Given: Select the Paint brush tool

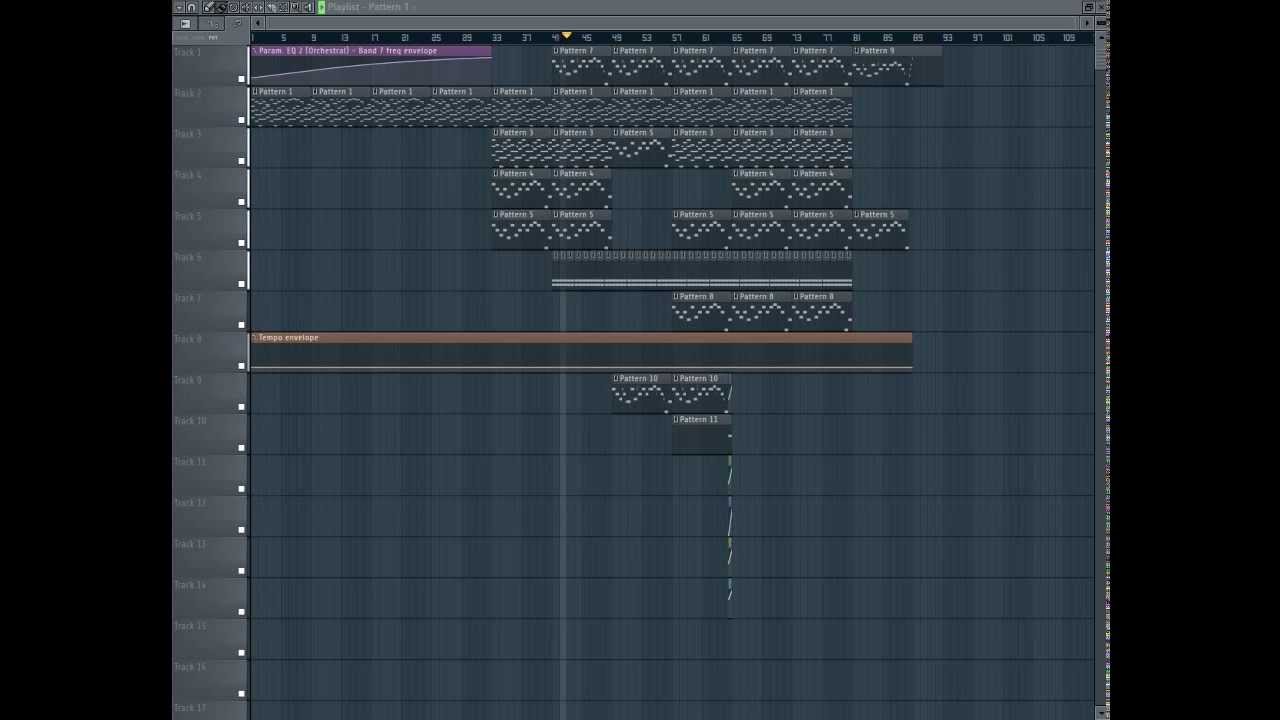Looking at the screenshot, I should click(221, 7).
